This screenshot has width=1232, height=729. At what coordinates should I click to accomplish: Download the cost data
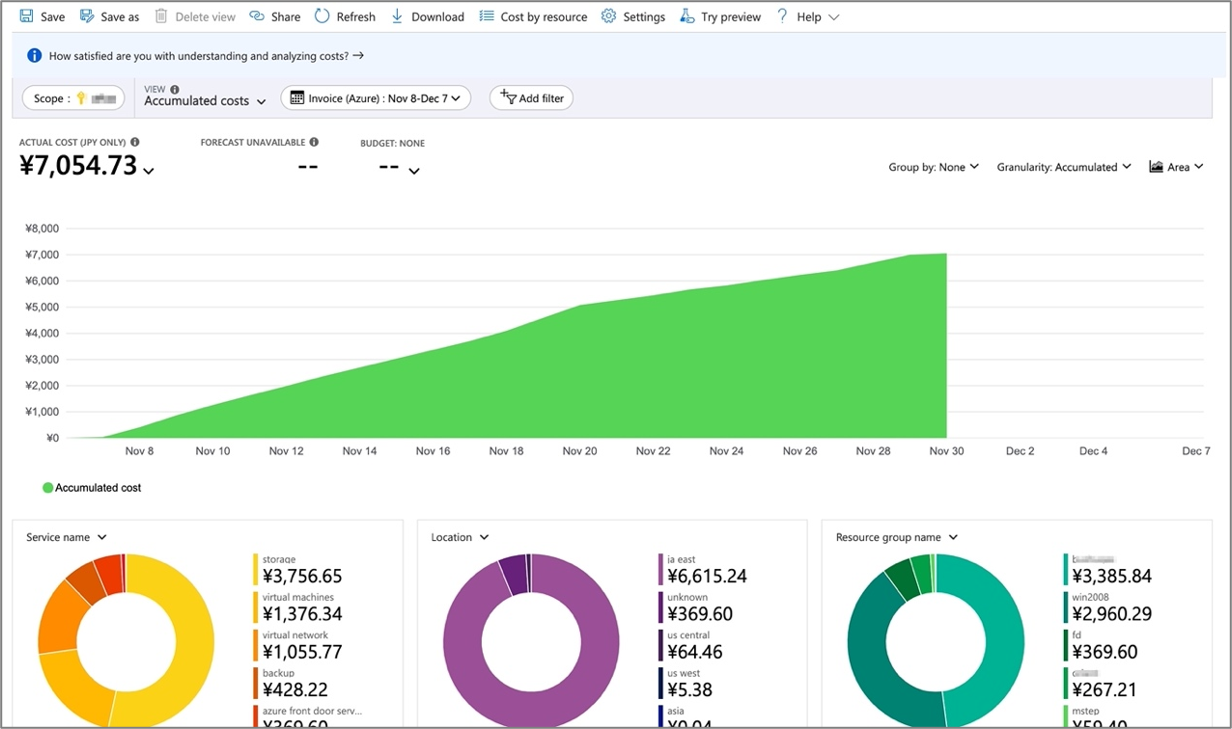(427, 16)
